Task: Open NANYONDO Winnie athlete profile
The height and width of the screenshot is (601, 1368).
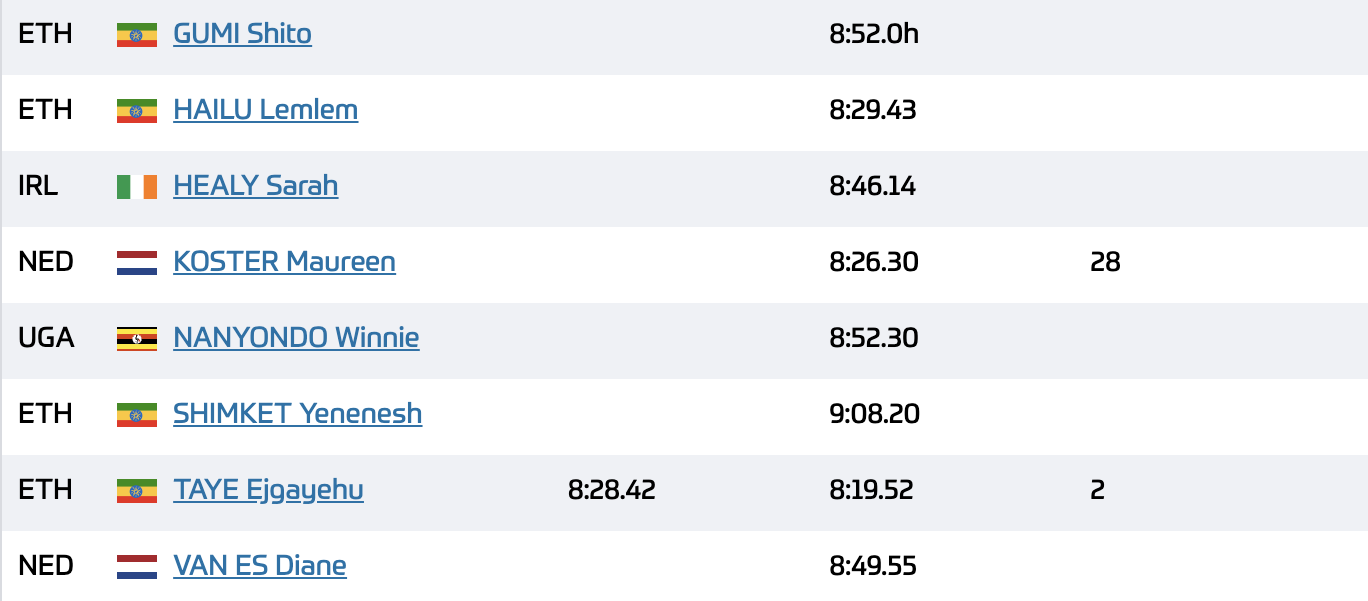Action: click(296, 338)
